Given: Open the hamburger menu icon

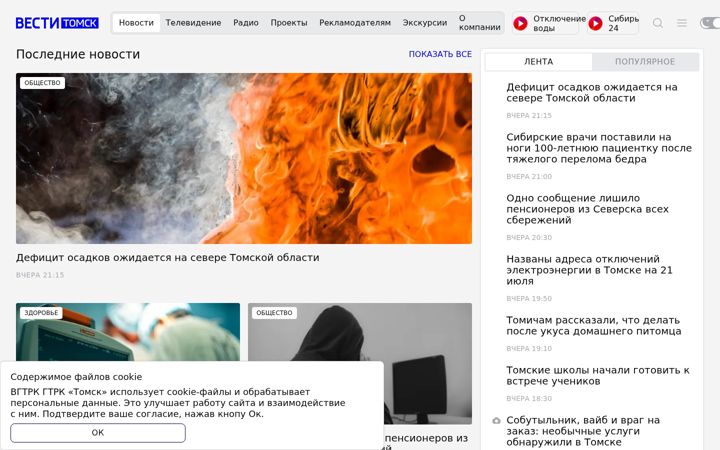Looking at the screenshot, I should (x=682, y=23).
